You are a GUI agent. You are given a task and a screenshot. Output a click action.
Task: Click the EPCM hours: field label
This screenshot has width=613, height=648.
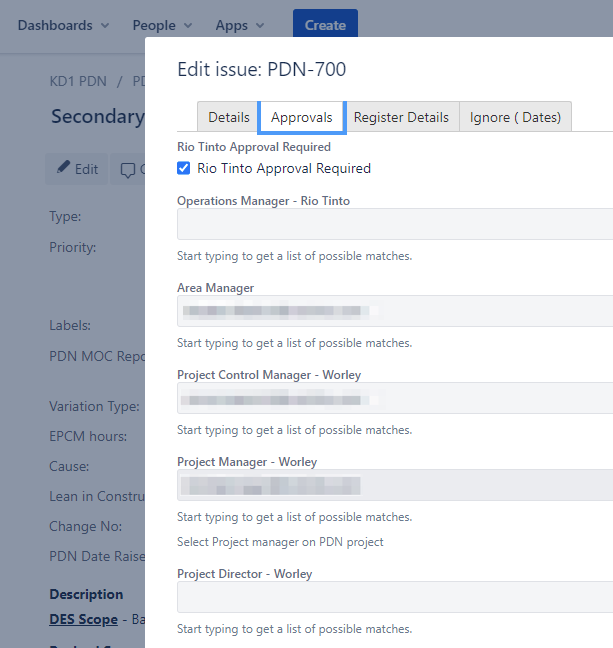coord(88,436)
